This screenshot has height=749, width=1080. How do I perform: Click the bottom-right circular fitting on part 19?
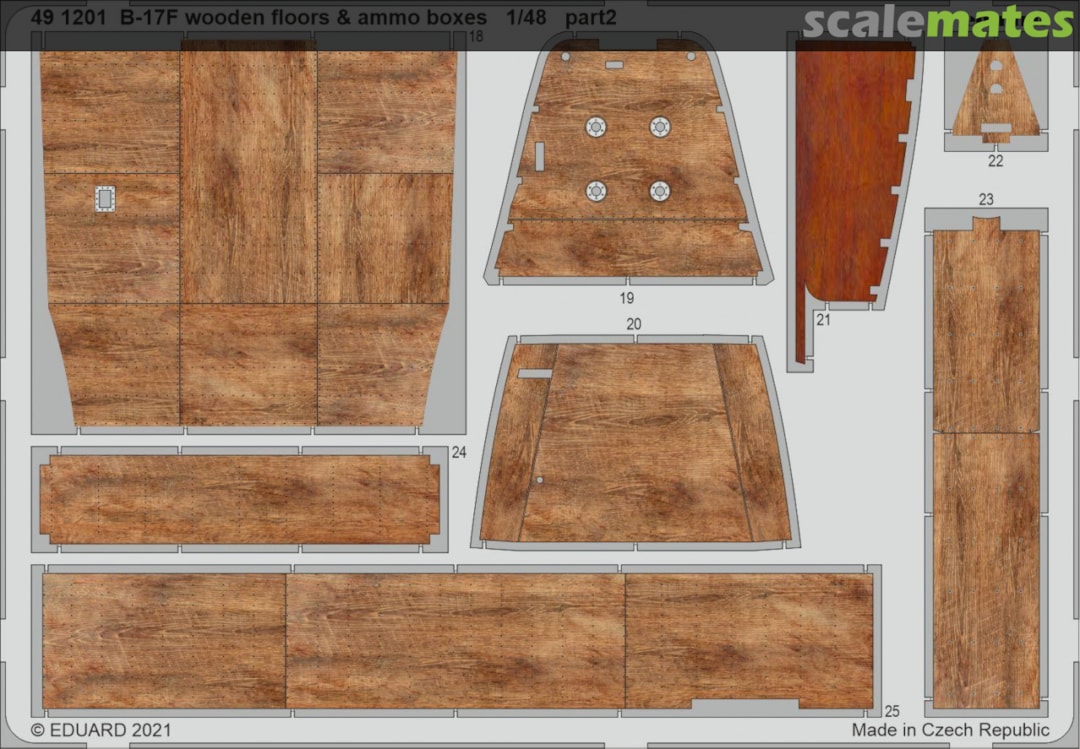point(659,190)
